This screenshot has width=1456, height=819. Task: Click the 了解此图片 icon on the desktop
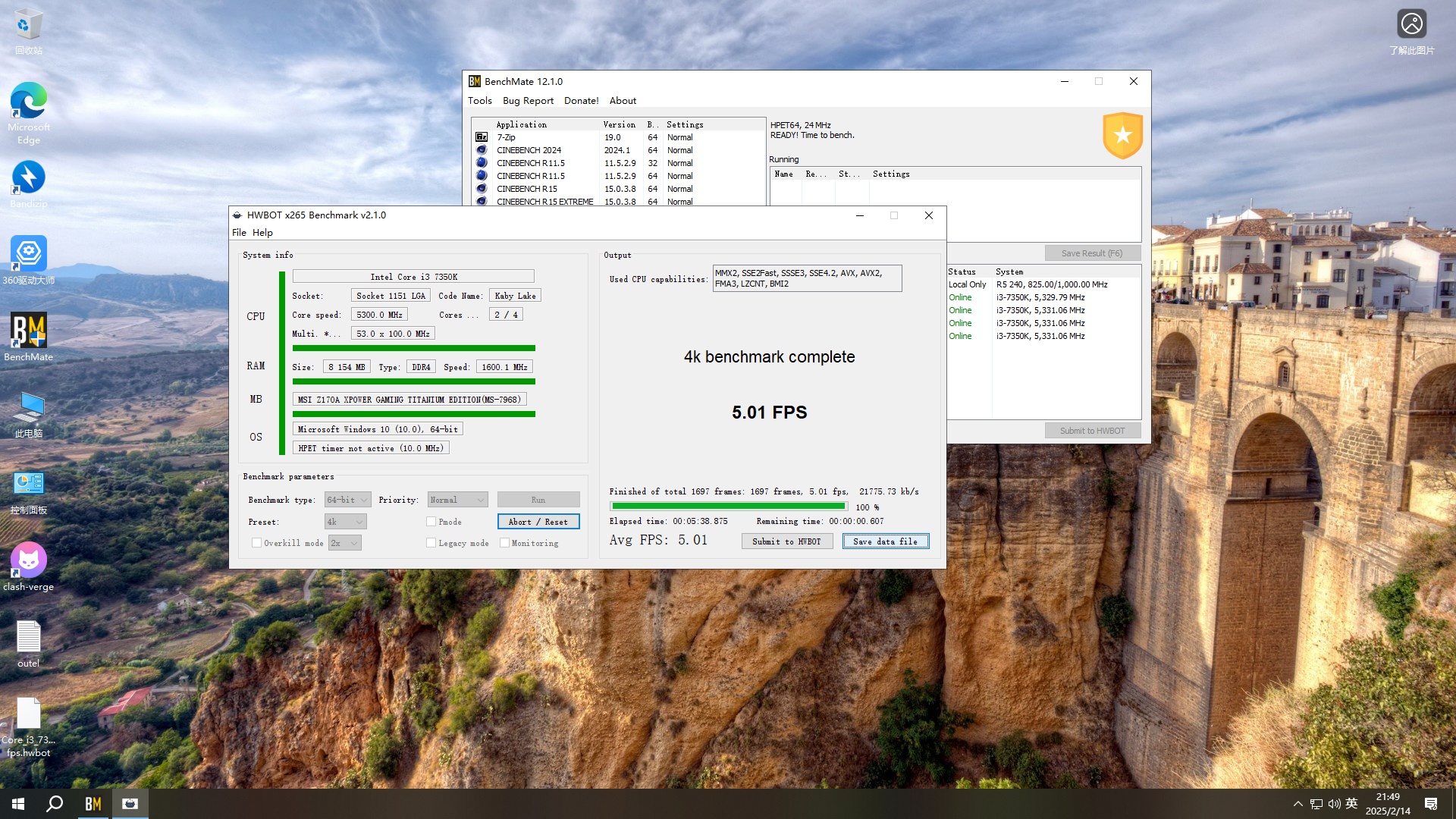(1411, 32)
